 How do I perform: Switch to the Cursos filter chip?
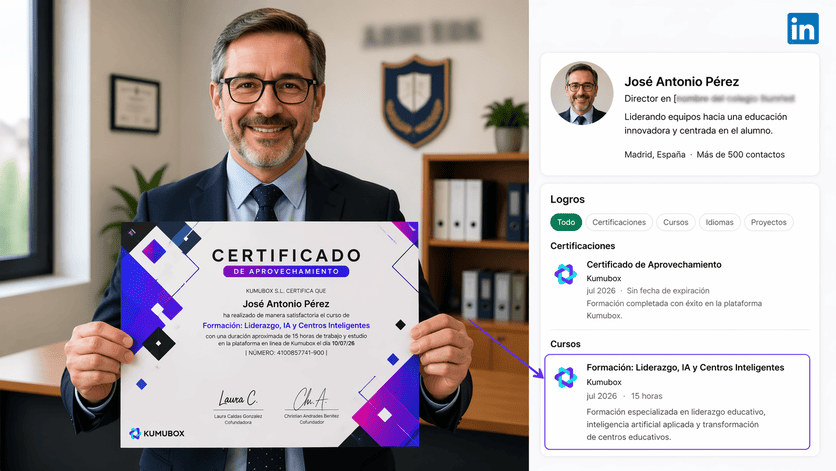[676, 222]
